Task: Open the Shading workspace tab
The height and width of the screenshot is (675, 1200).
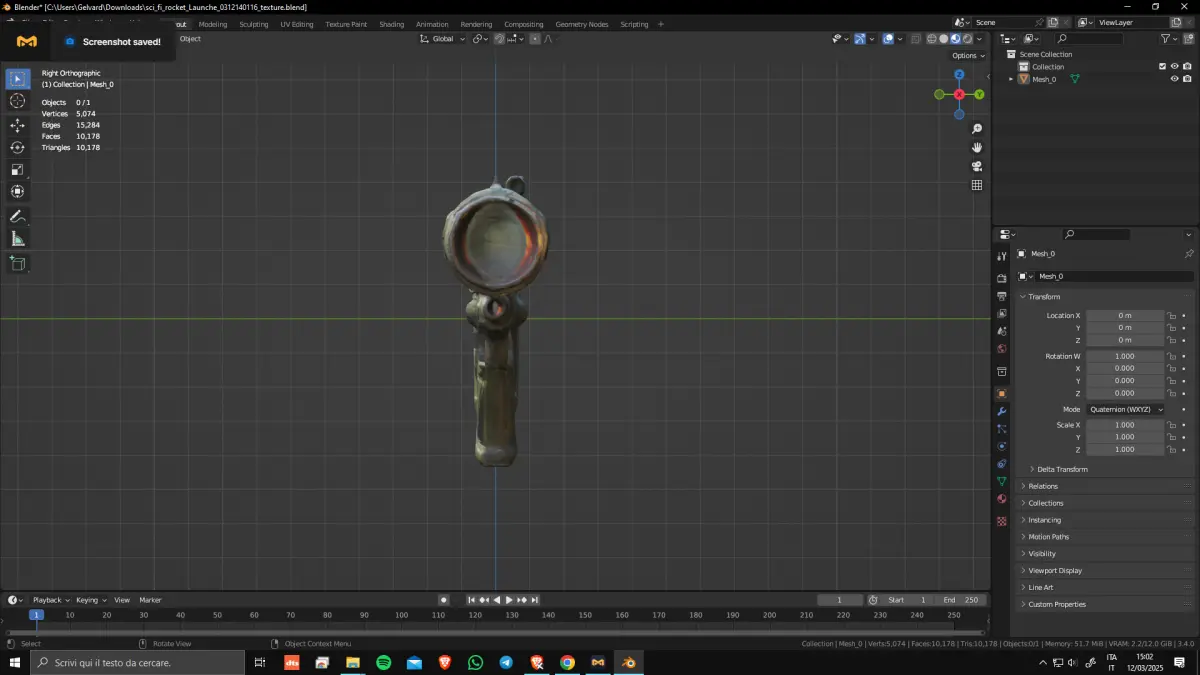Action: click(391, 24)
